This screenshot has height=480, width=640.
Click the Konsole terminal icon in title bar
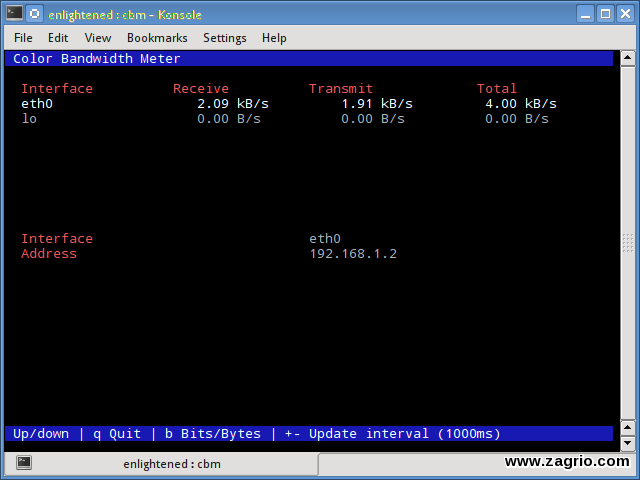(14, 14)
